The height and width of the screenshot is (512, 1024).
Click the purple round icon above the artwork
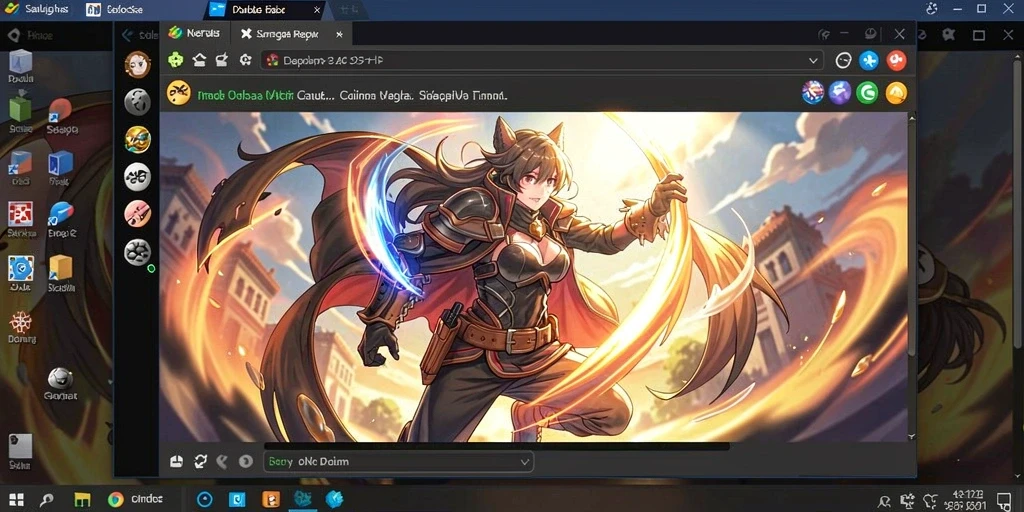[x=840, y=93]
